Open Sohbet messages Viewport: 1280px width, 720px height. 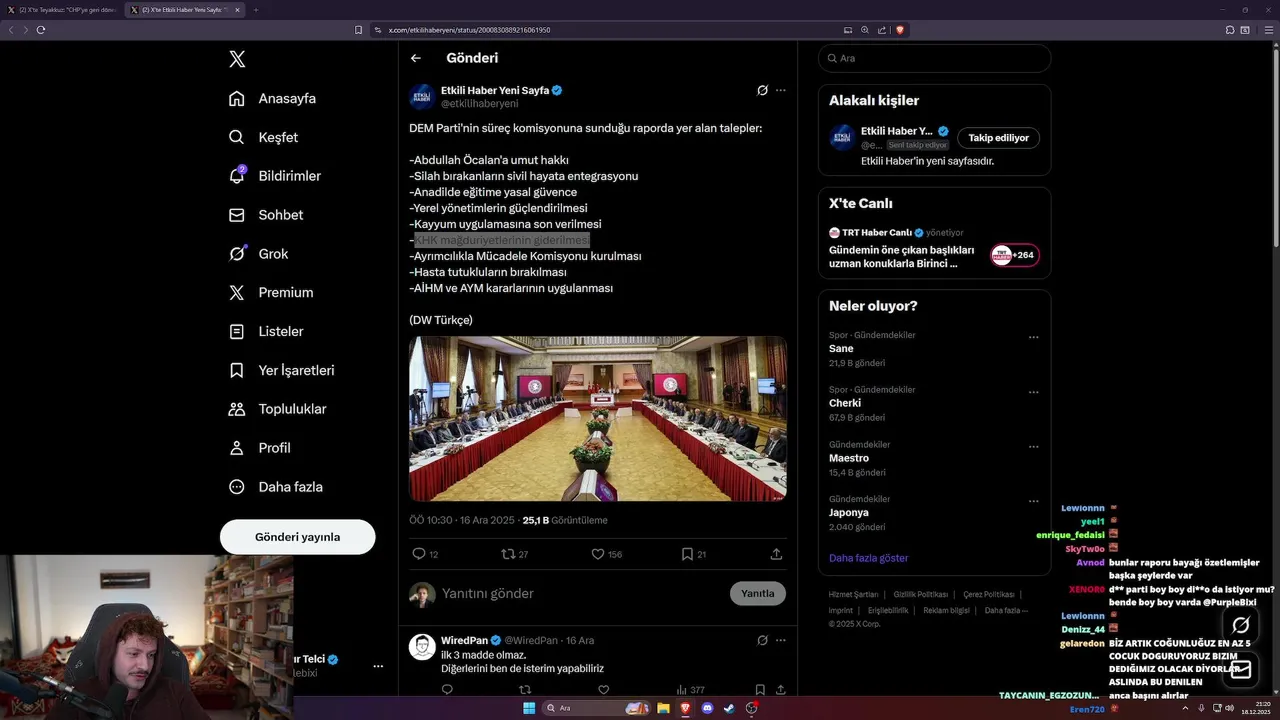click(266, 215)
